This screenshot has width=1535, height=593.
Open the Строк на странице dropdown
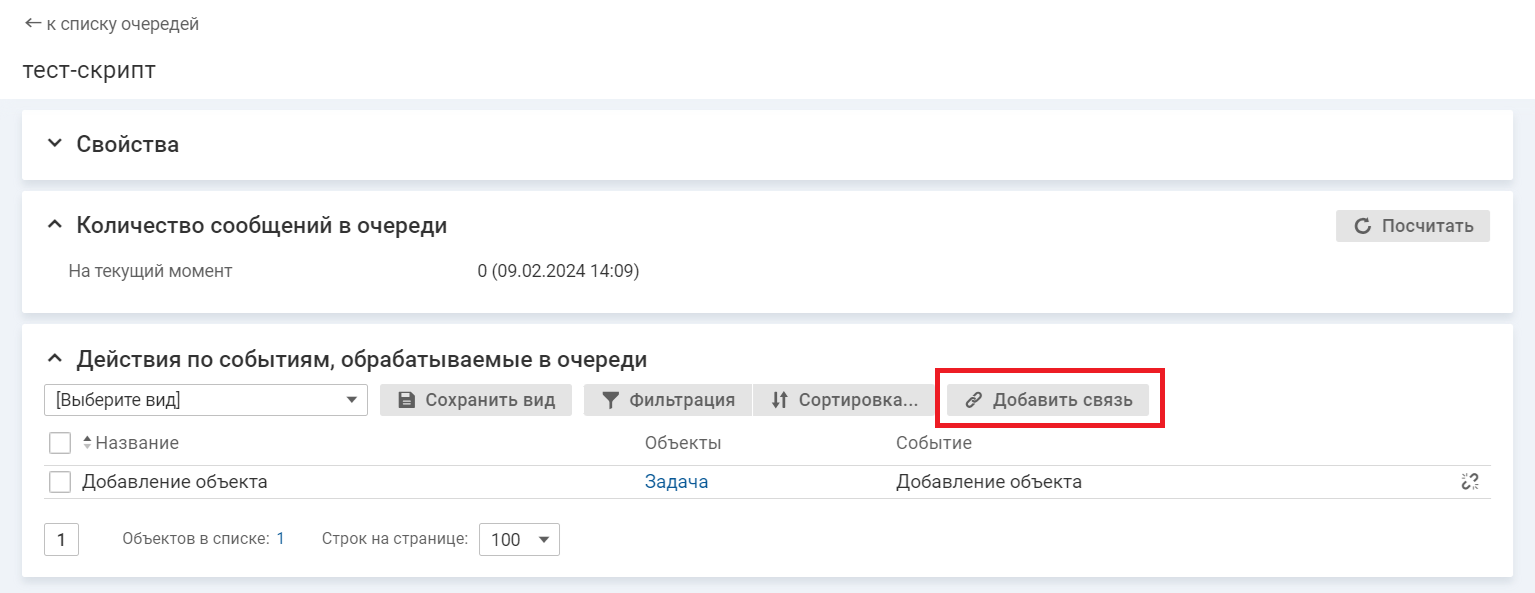(519, 540)
